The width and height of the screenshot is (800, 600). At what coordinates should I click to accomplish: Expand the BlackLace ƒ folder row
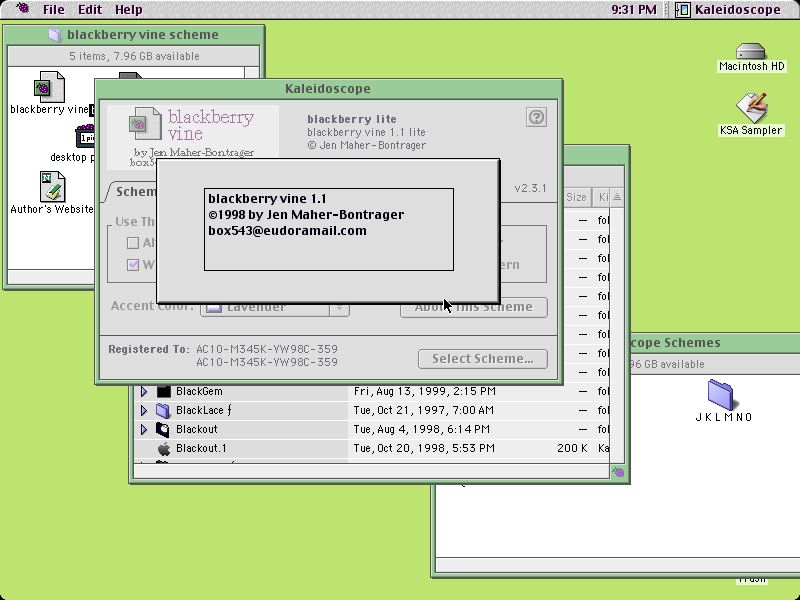(x=143, y=410)
